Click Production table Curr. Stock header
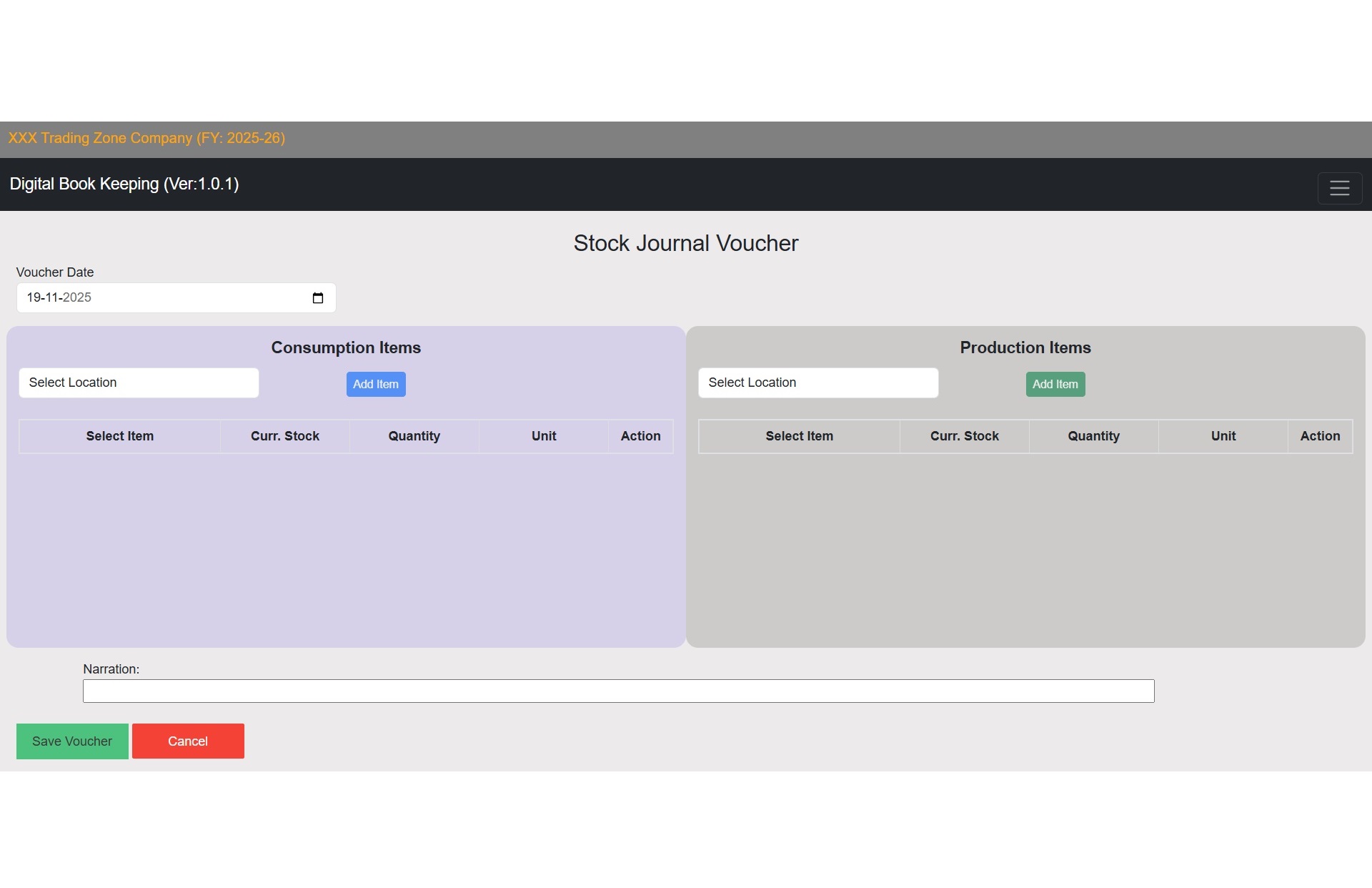Image resolution: width=1372 pixels, height=888 pixels. (964, 436)
